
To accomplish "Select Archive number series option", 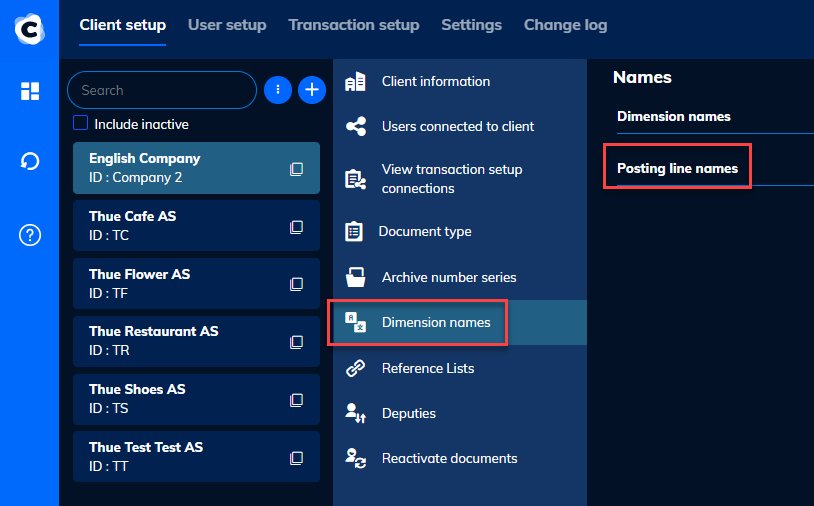I will (x=448, y=277).
